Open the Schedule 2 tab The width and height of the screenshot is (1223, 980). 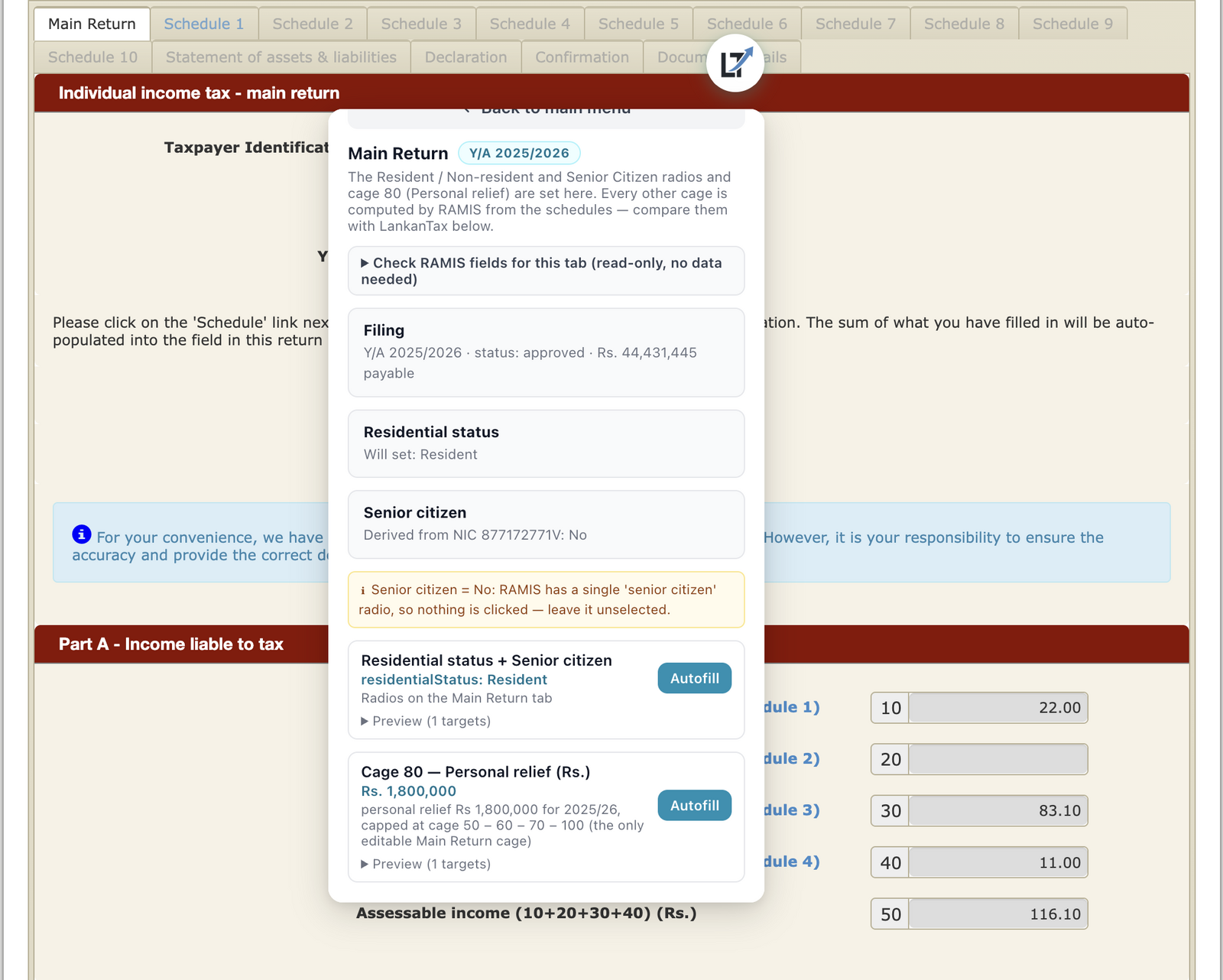[x=313, y=24]
